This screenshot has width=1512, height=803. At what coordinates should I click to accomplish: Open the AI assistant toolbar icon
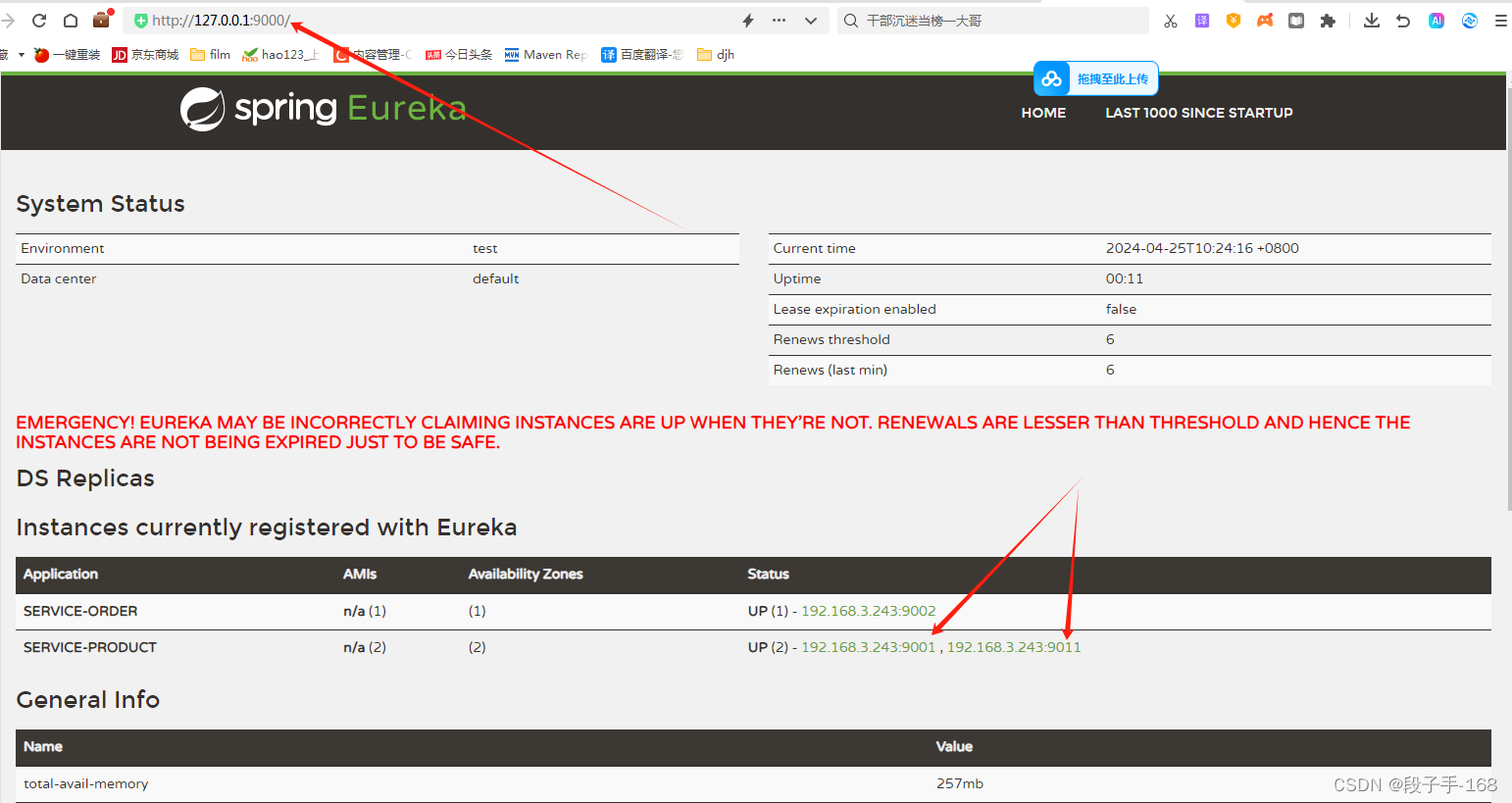pos(1436,21)
